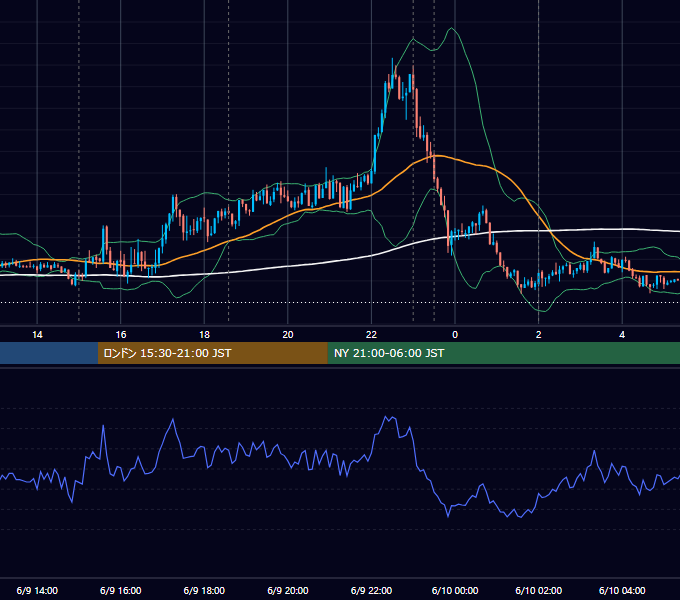Click the hour 4 axis tick label
The image size is (680, 600).
click(x=622, y=335)
